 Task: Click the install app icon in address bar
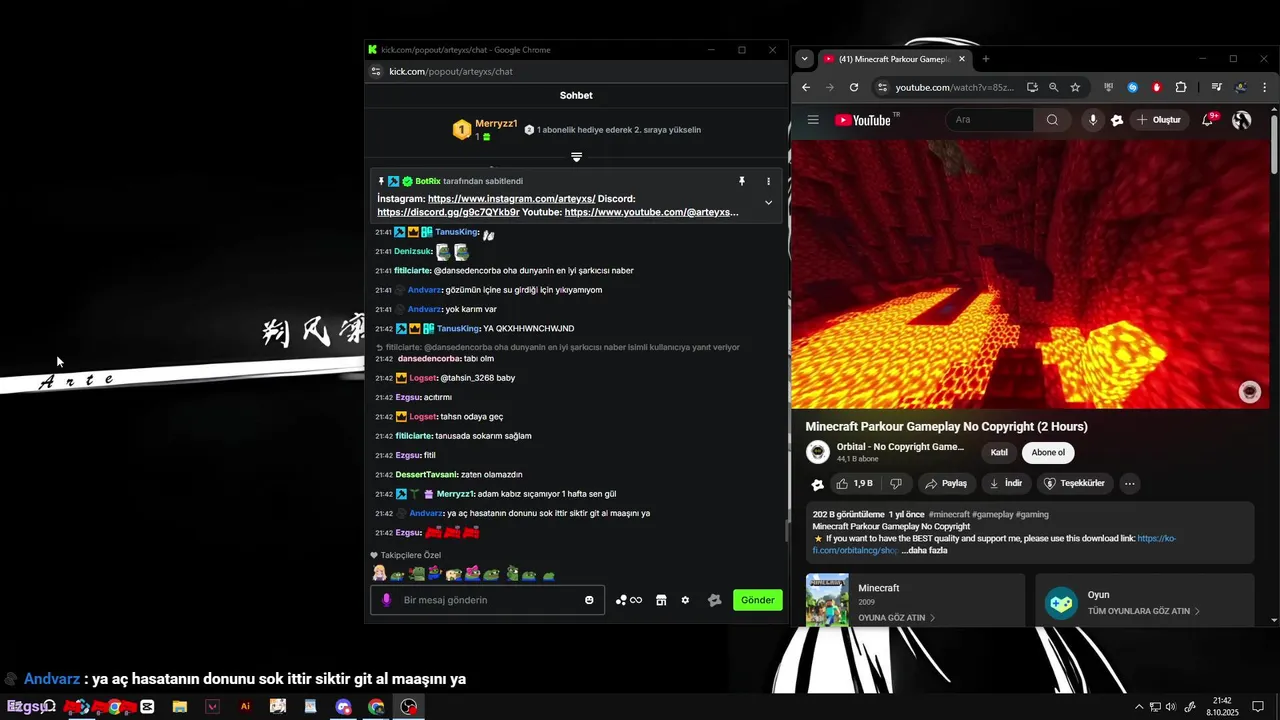[1032, 87]
